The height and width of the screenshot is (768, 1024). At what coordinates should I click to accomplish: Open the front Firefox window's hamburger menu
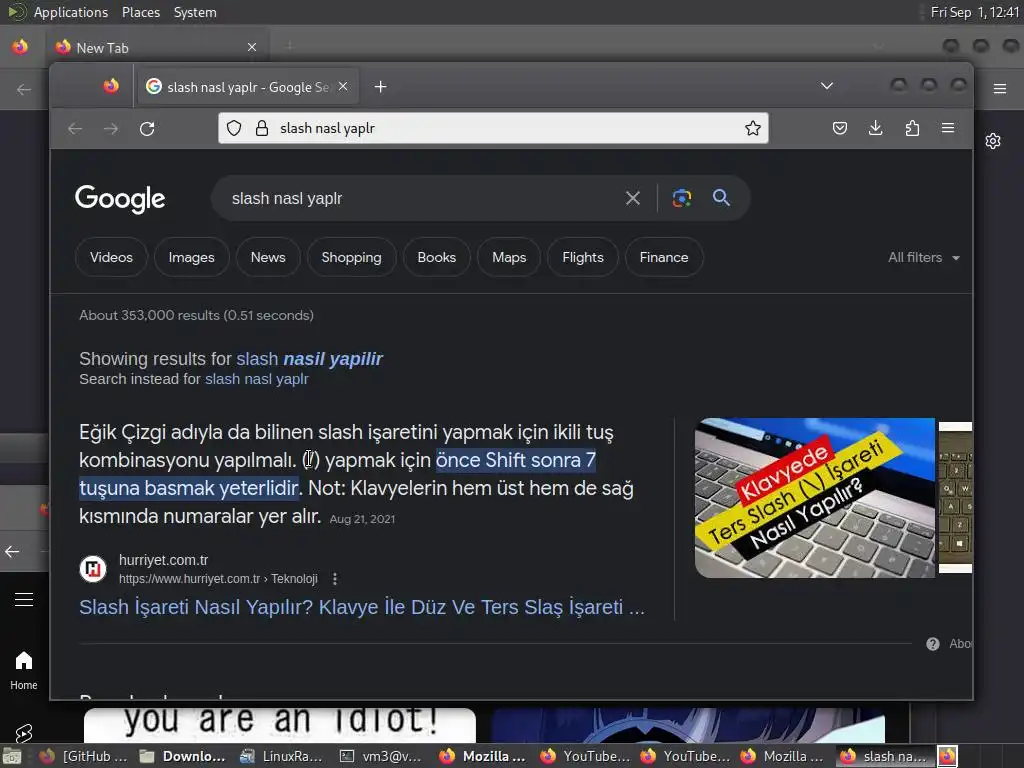(948, 128)
